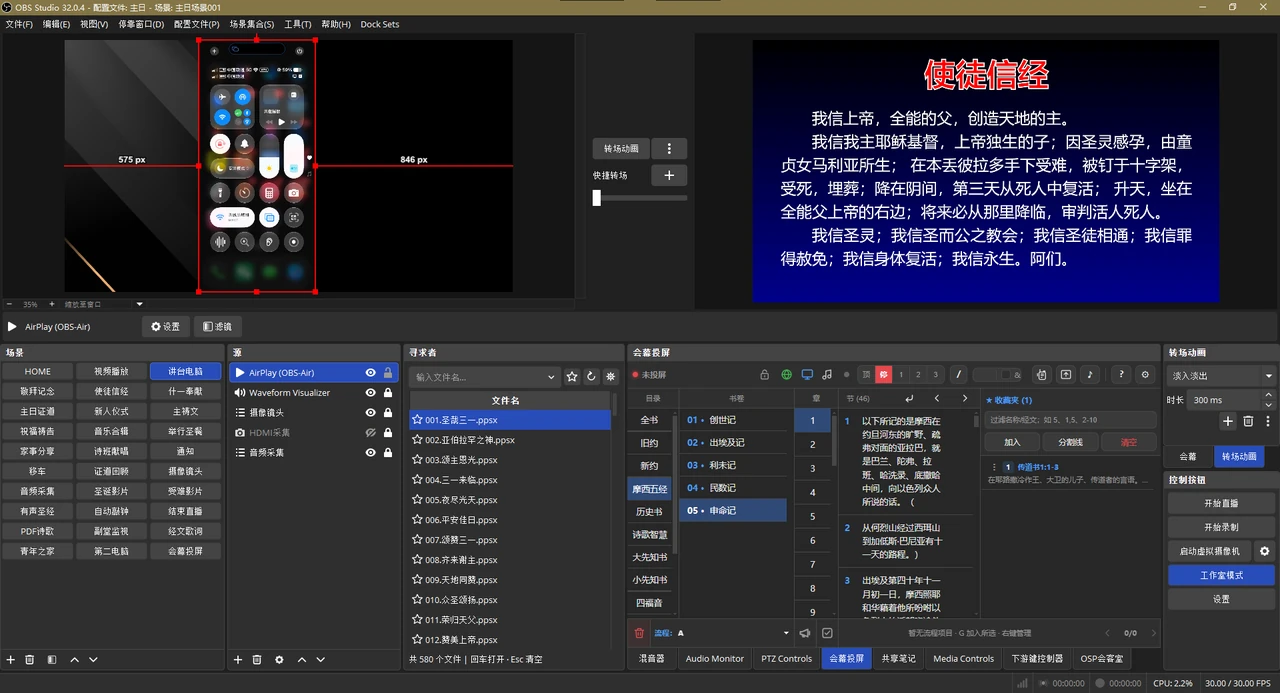1280x693 pixels.
Task: Select the red 修 mode button
Action: (884, 375)
